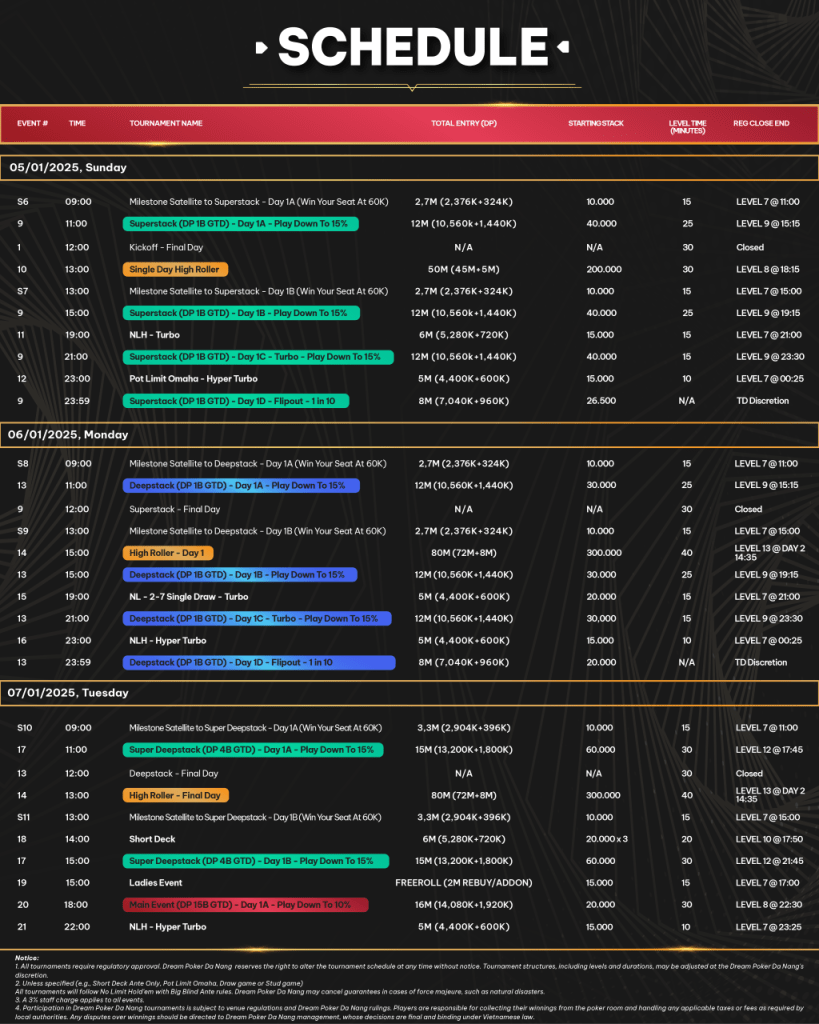Click Milestone Satellite to Deepstack Day 1A
This screenshot has width=819, height=1024.
pos(257,464)
